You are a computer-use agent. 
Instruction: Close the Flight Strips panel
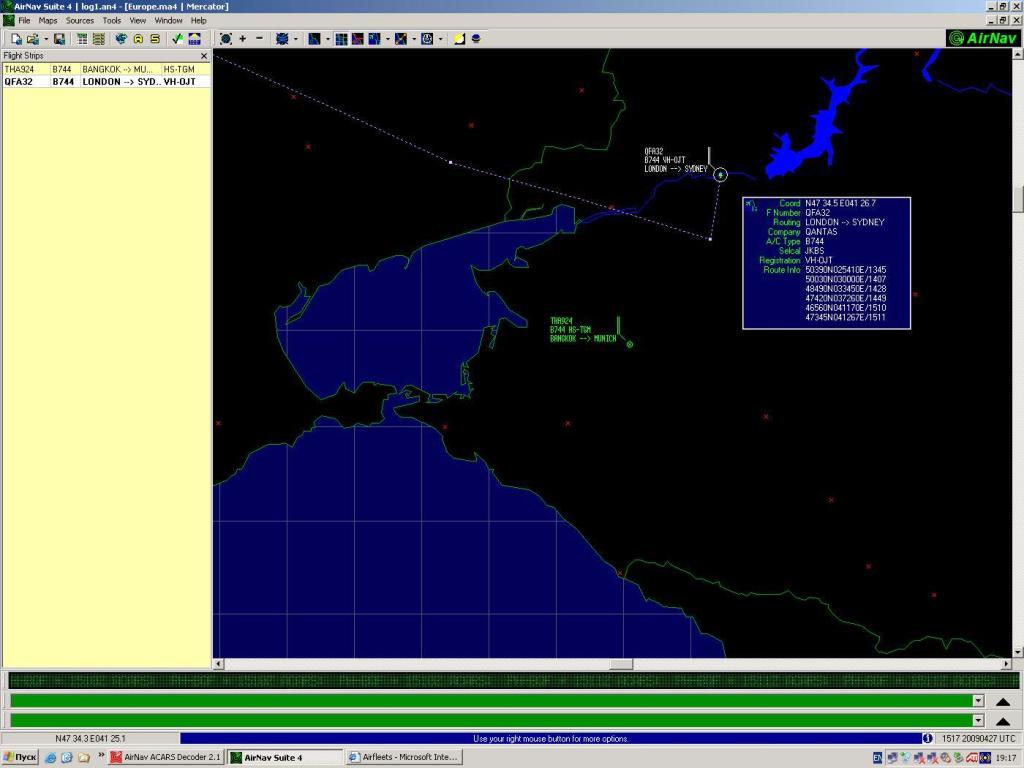[x=204, y=56]
